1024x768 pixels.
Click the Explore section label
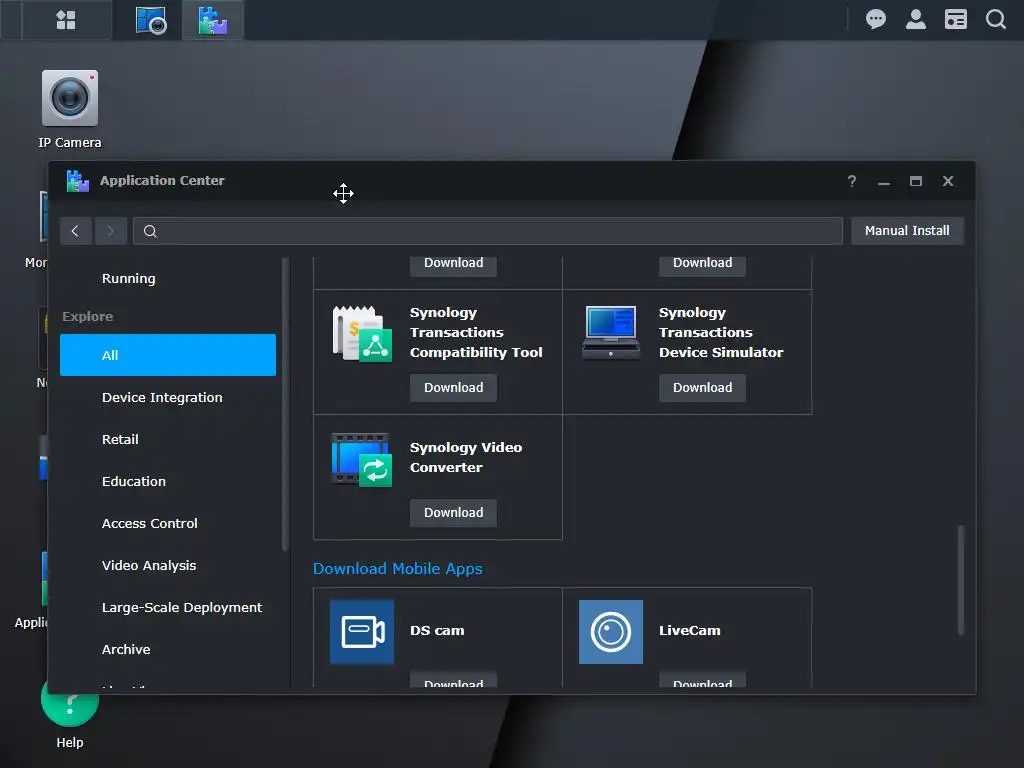88,317
